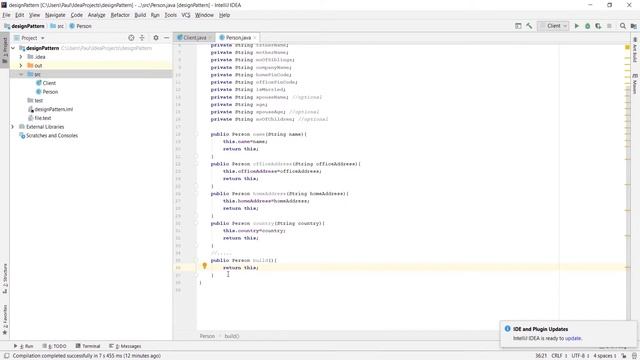Open the Maven side panel
The height and width of the screenshot is (360, 640).
point(635,84)
